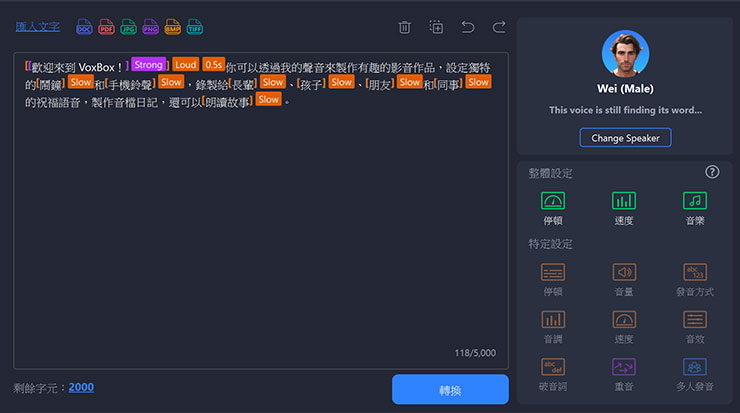
Task: Select 音量 volume setting
Action: (624, 279)
